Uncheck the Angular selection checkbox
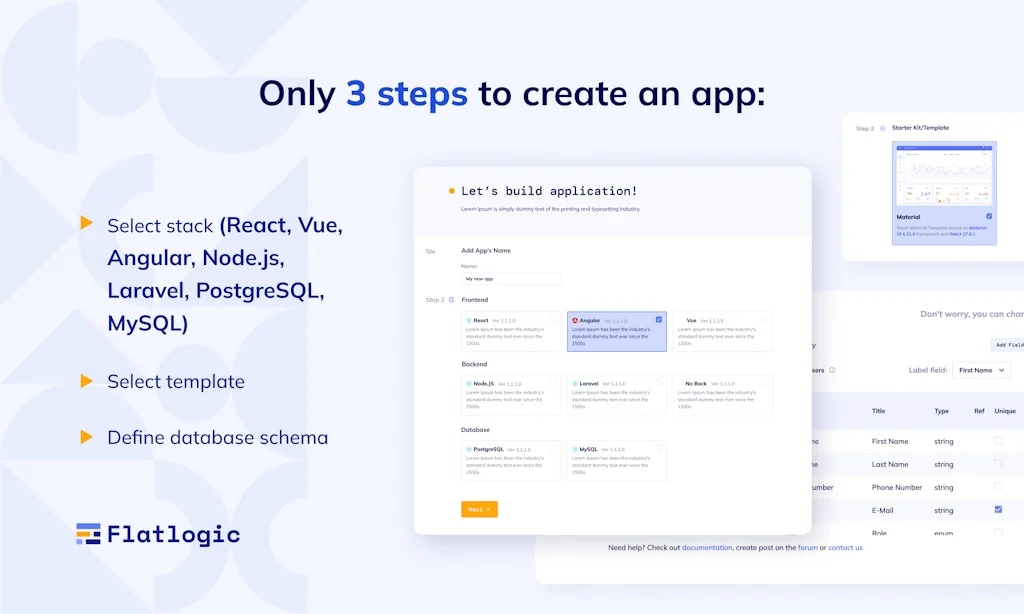The image size is (1024, 614). (659, 320)
